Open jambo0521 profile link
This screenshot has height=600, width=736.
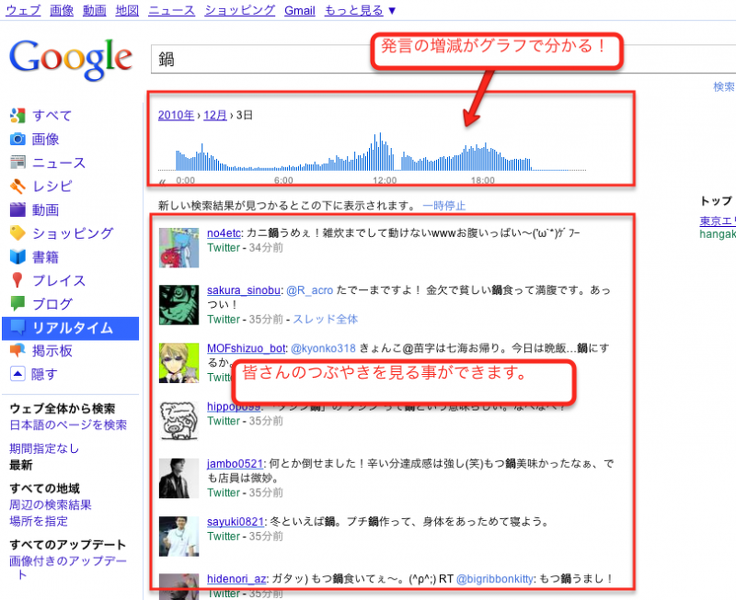(x=235, y=464)
